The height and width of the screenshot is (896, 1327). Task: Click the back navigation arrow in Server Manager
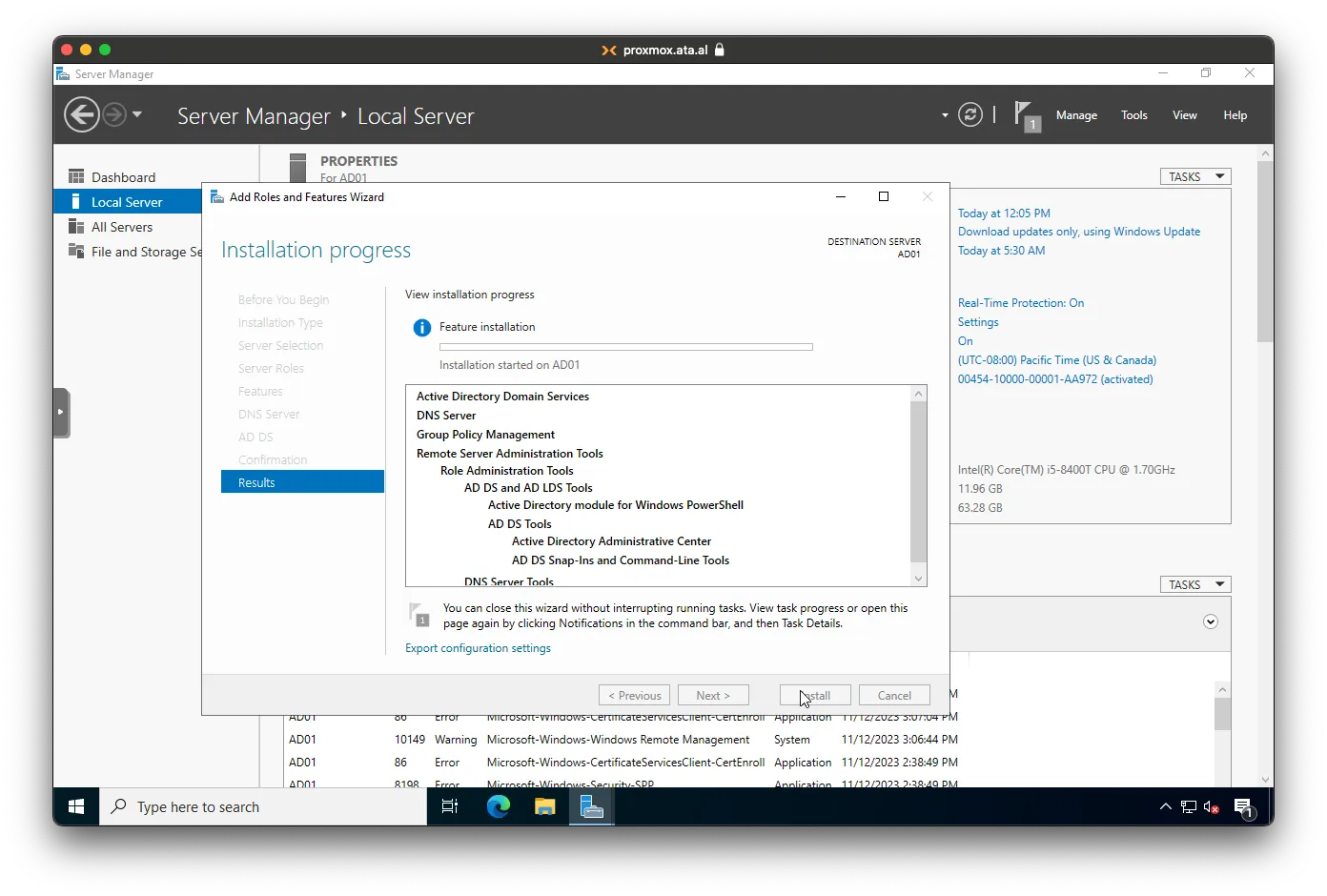tap(81, 115)
